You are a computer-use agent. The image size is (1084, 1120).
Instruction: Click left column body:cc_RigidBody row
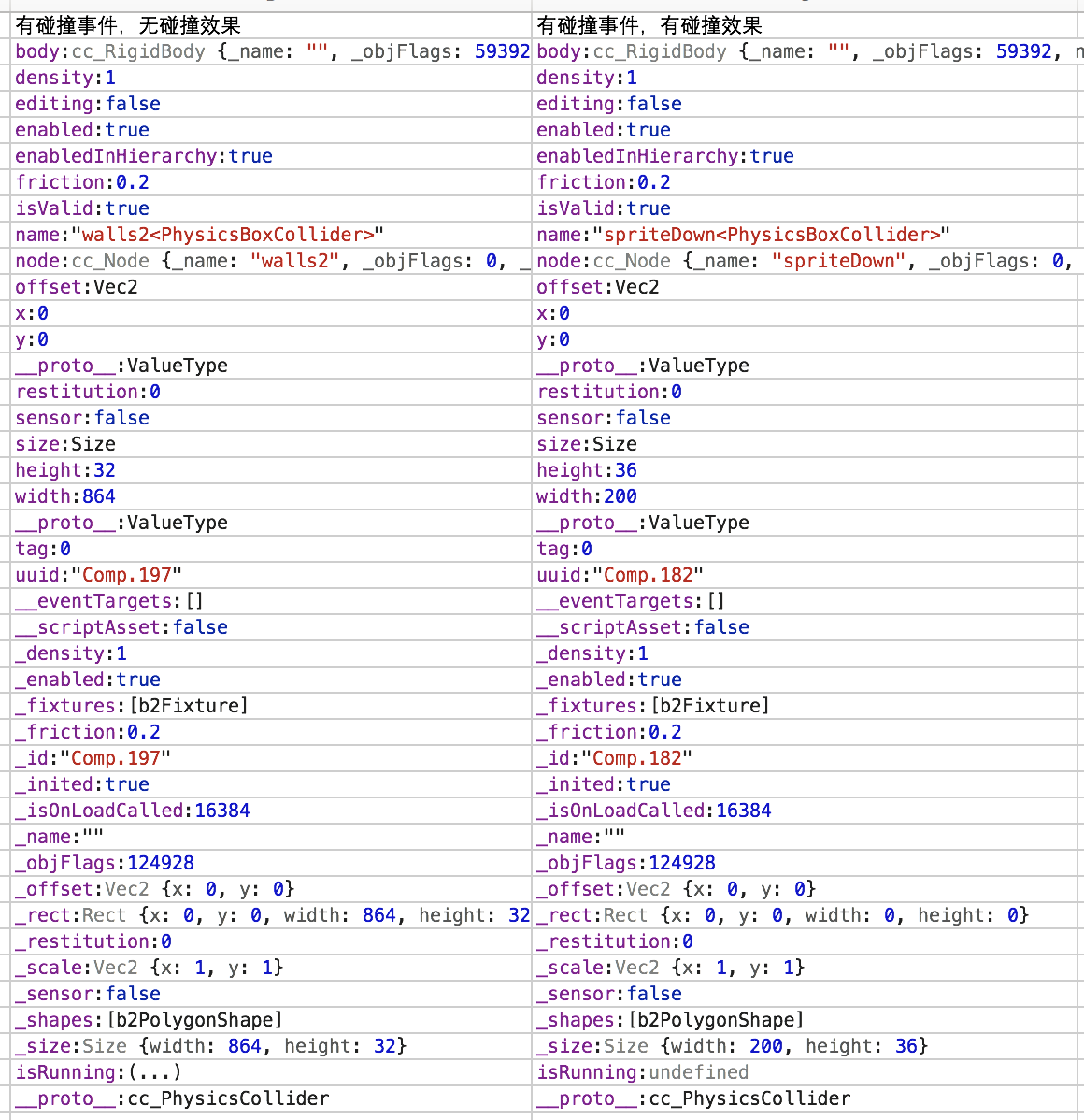coord(271,51)
